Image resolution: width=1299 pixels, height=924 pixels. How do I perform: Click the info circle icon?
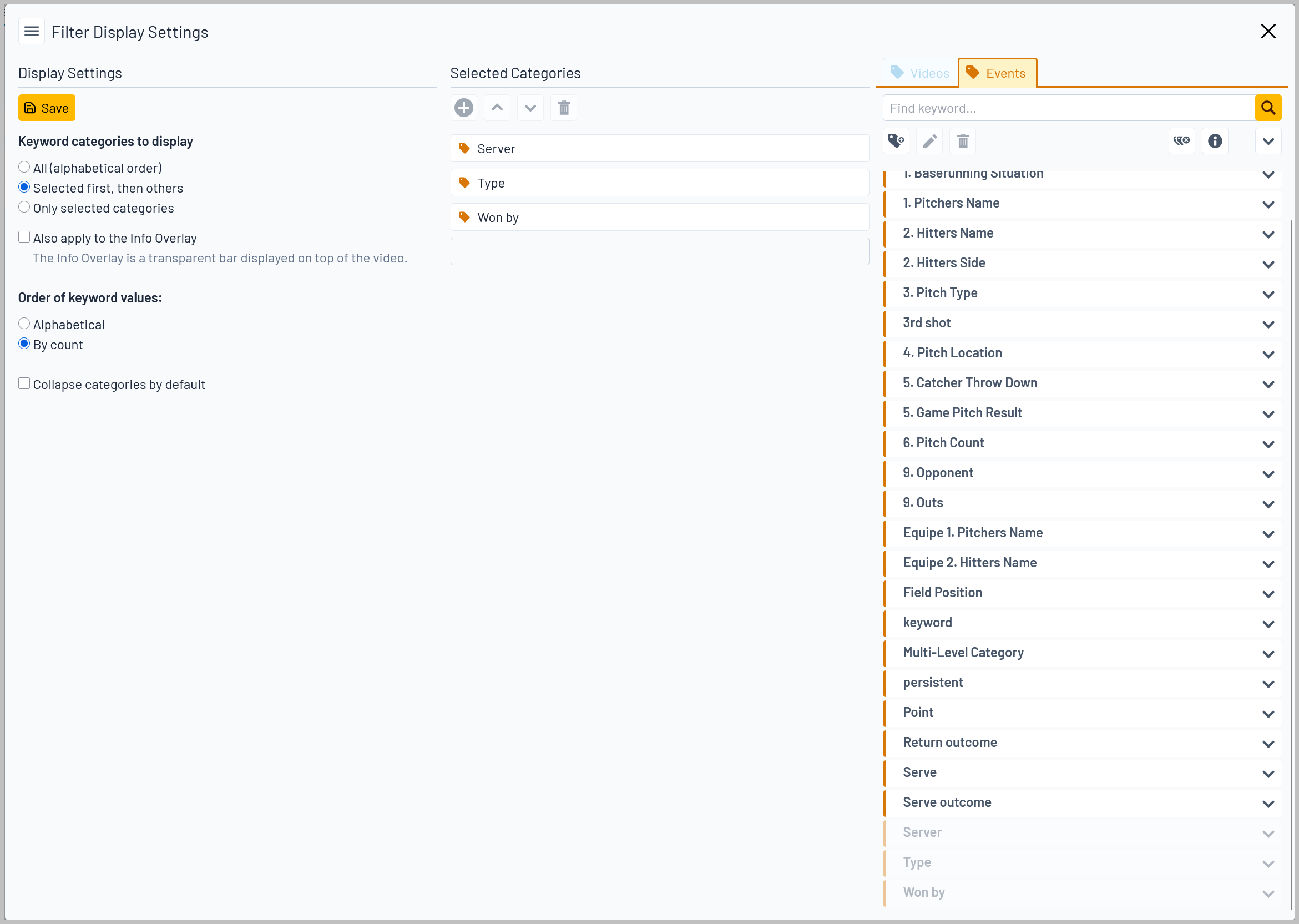point(1215,141)
